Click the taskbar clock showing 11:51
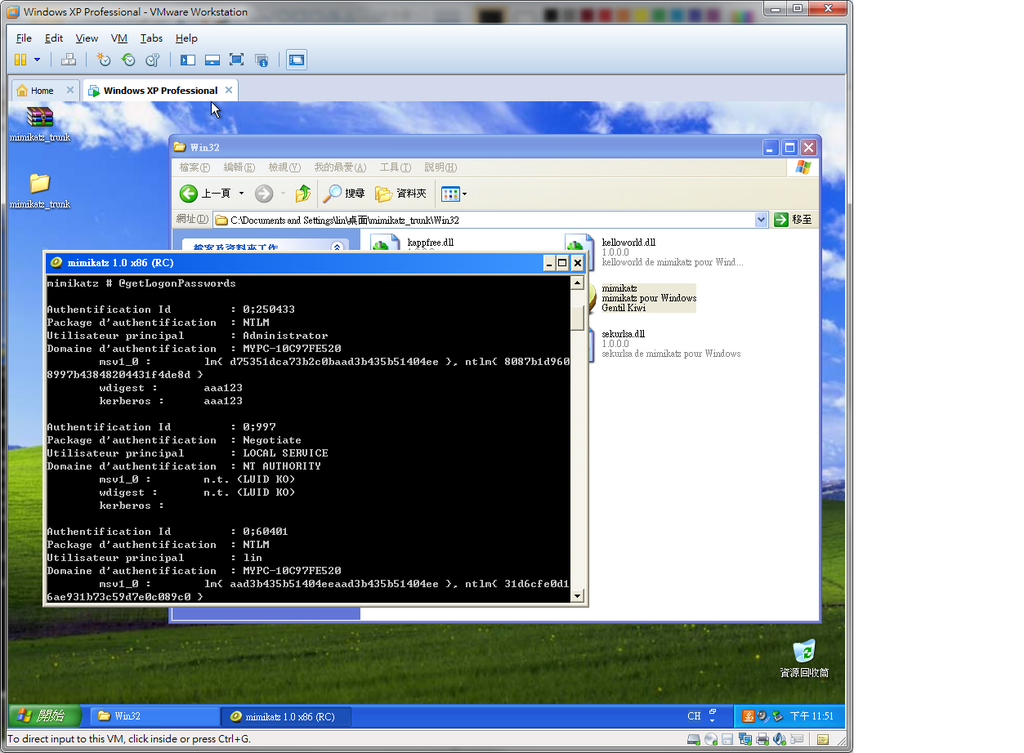1024x753 pixels. pyautogui.click(x=812, y=716)
